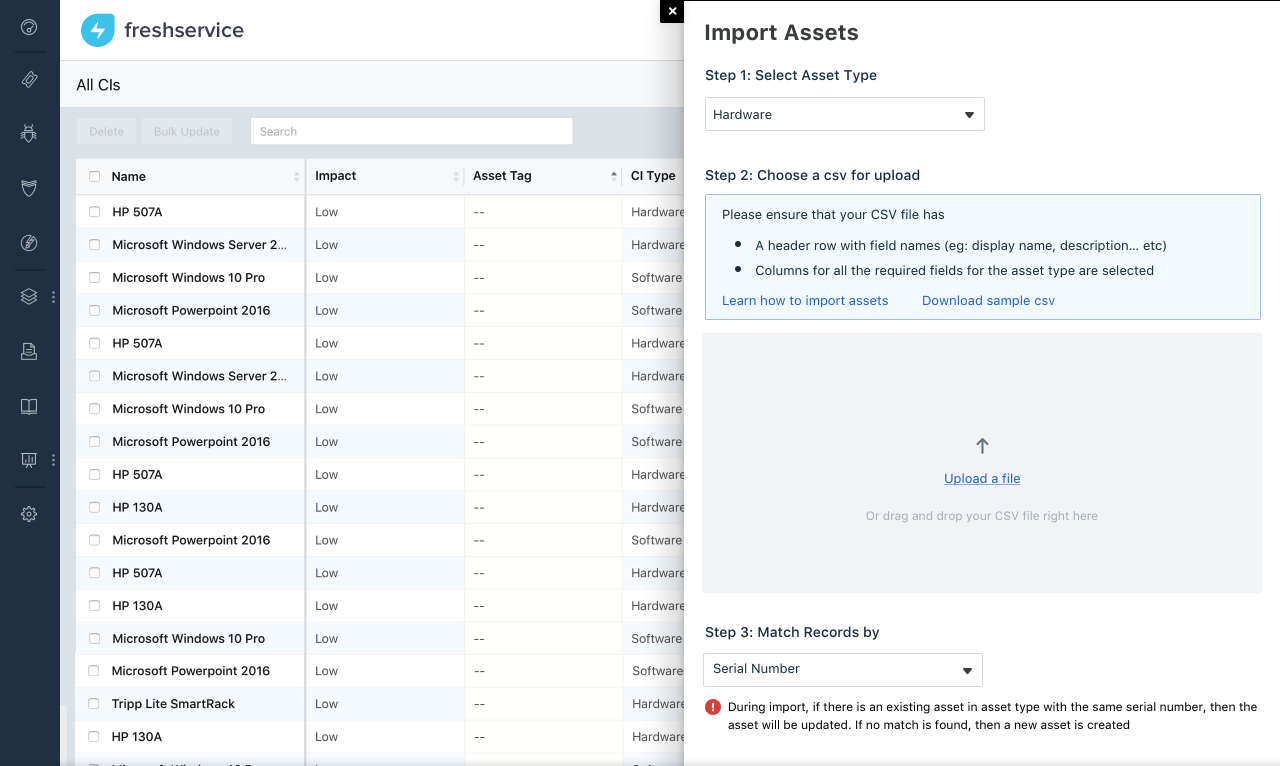This screenshot has width=1280, height=766.
Task: Open the Tickets icon in the sidebar
Action: 29,80
